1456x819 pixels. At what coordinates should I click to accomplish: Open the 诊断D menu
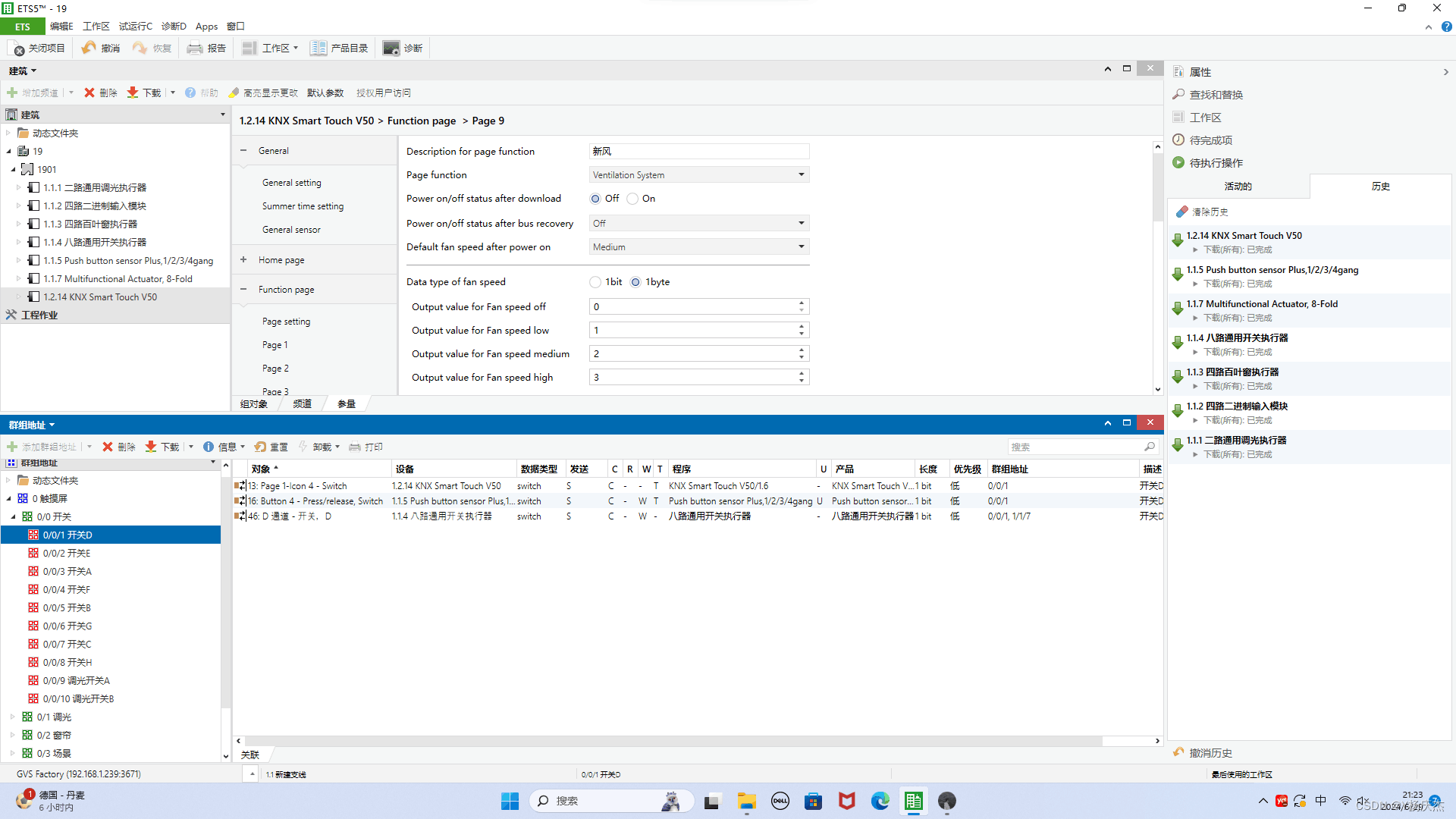[174, 27]
